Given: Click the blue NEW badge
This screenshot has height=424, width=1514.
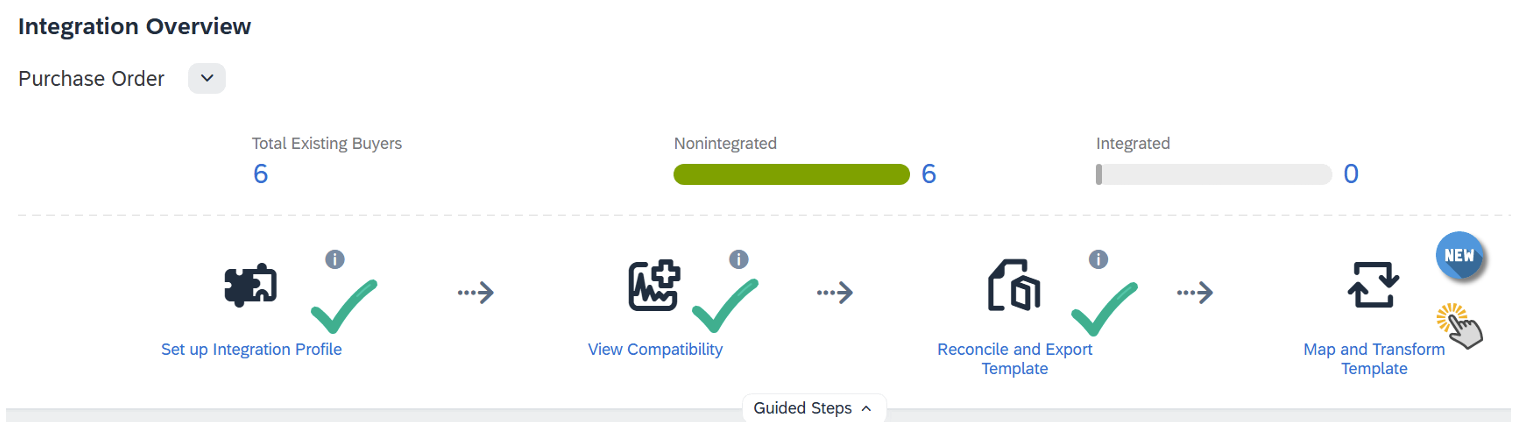Looking at the screenshot, I should [1459, 256].
